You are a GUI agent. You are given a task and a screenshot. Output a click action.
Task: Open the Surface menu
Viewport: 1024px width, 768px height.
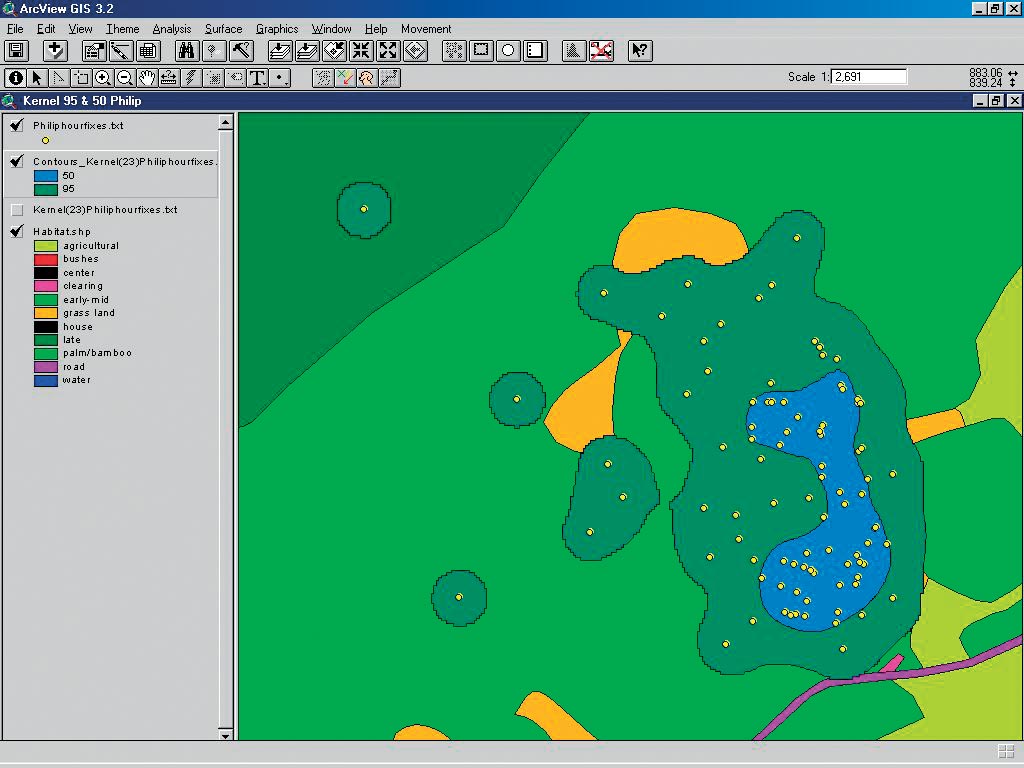(x=223, y=29)
